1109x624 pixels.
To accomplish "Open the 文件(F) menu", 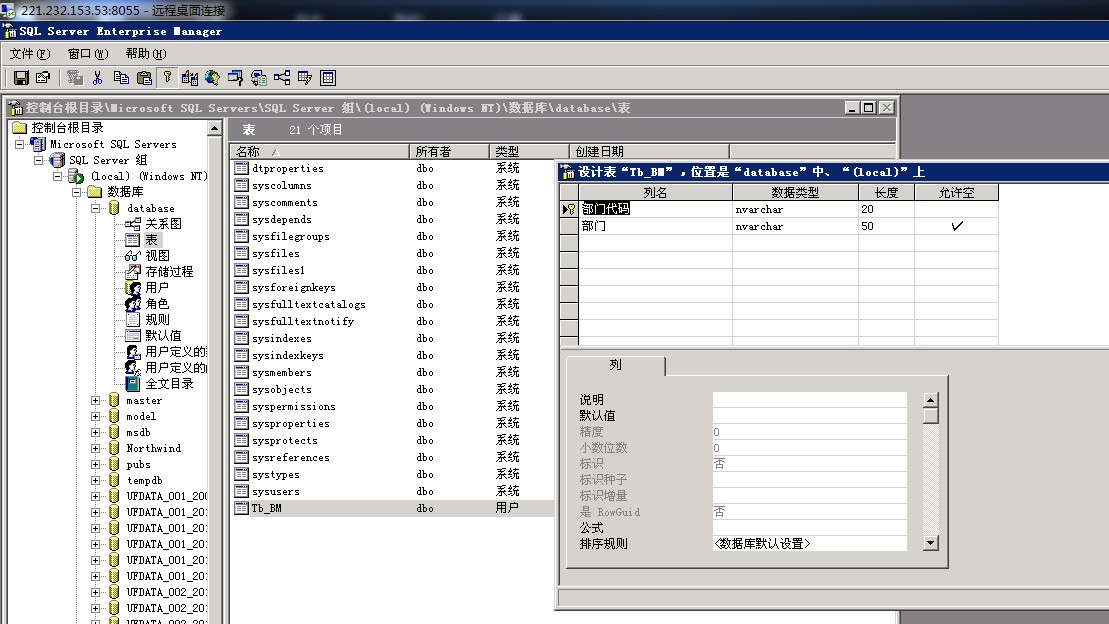I will [30, 54].
